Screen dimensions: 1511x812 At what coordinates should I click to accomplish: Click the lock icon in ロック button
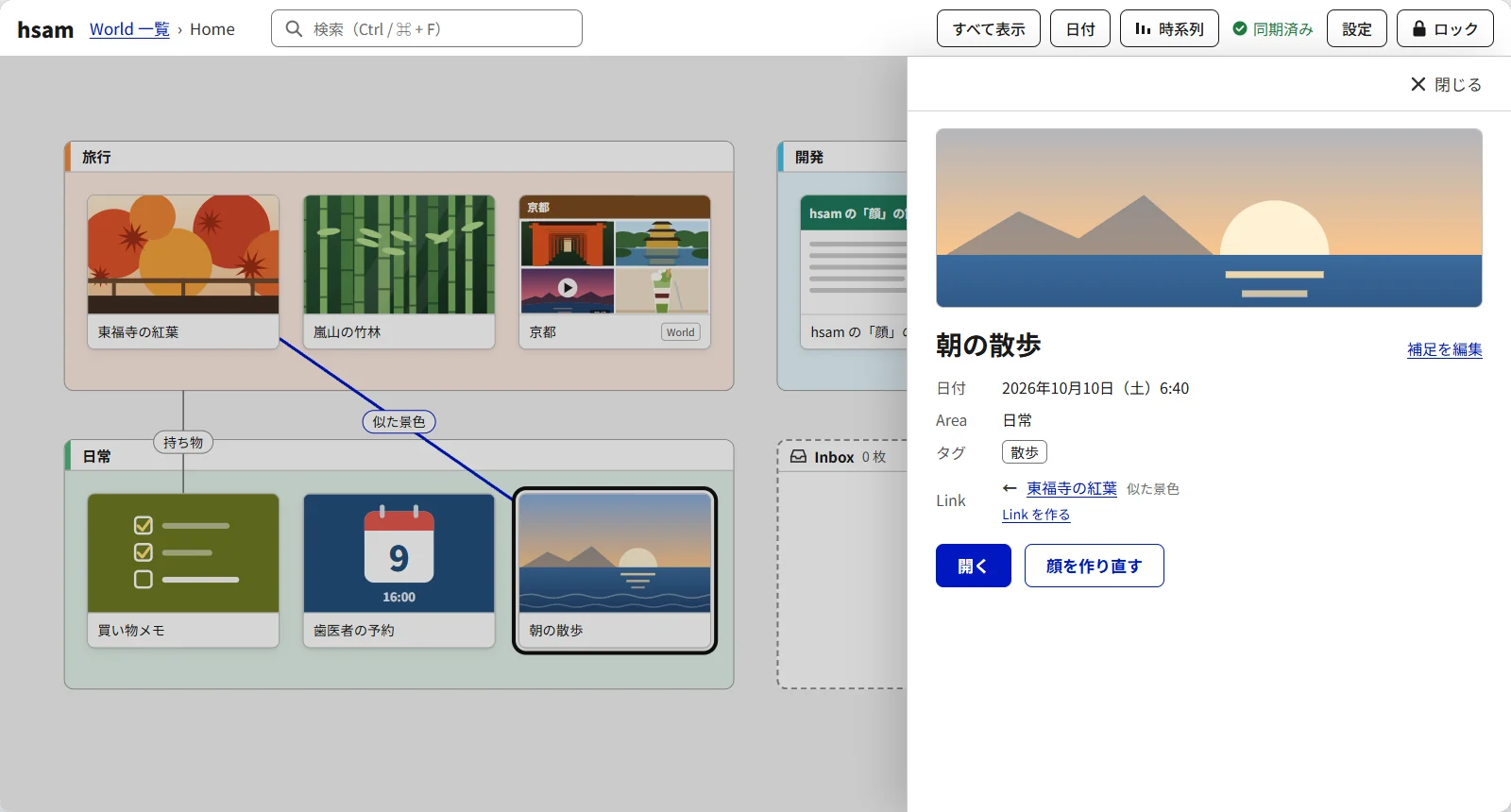1418,28
